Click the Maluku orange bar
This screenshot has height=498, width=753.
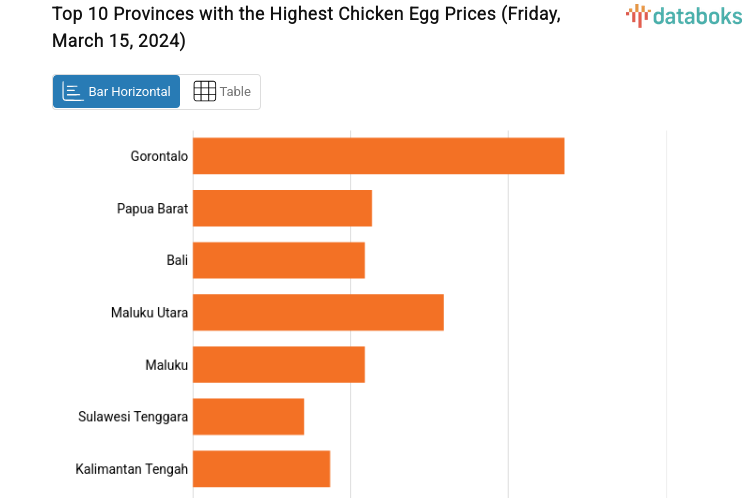[x=278, y=364]
